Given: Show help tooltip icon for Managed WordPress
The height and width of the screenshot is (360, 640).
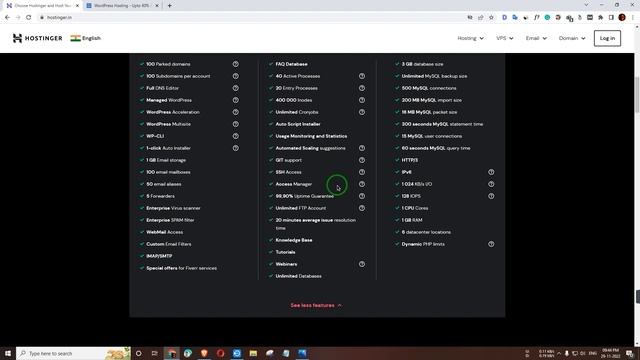Looking at the screenshot, I should [x=236, y=100].
